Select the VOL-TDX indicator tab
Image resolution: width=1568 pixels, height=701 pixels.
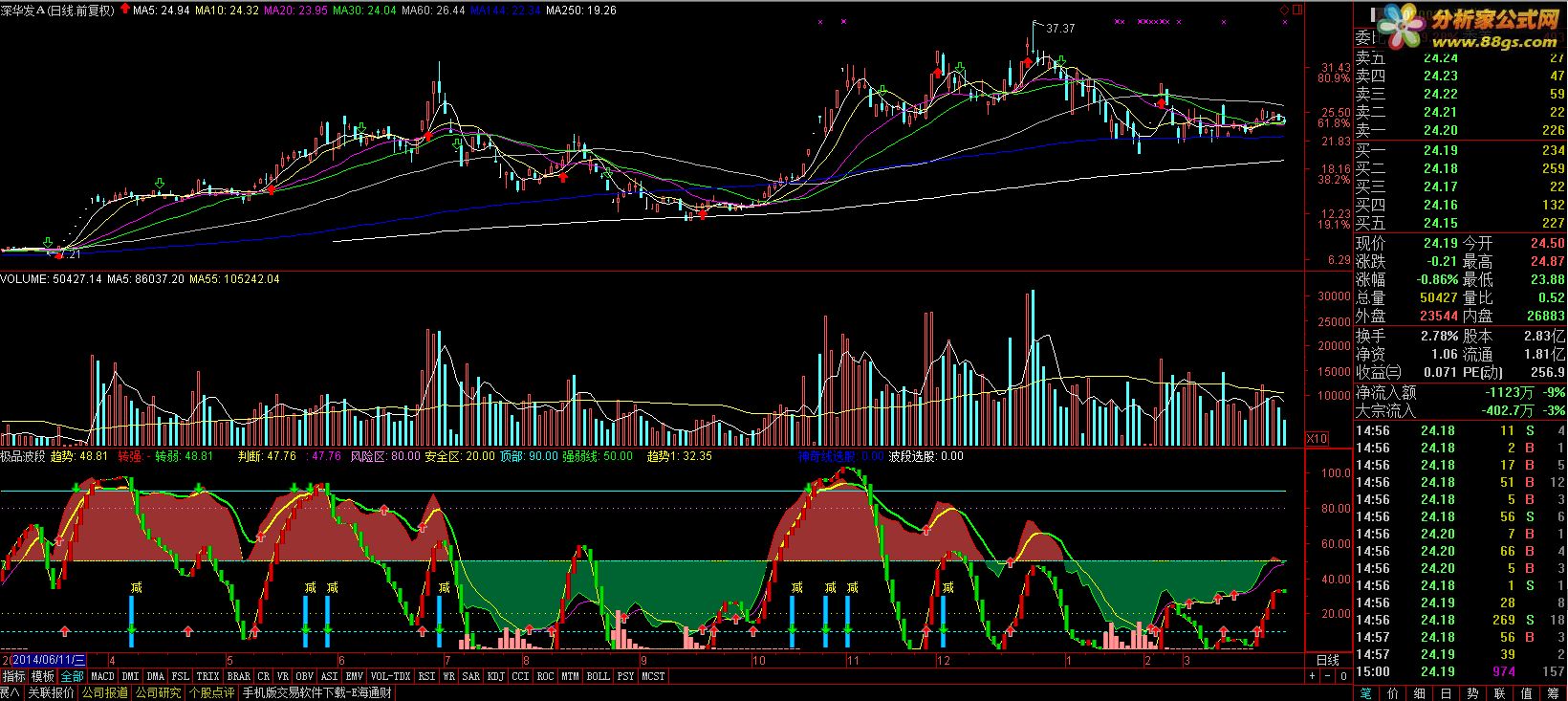coord(390,676)
